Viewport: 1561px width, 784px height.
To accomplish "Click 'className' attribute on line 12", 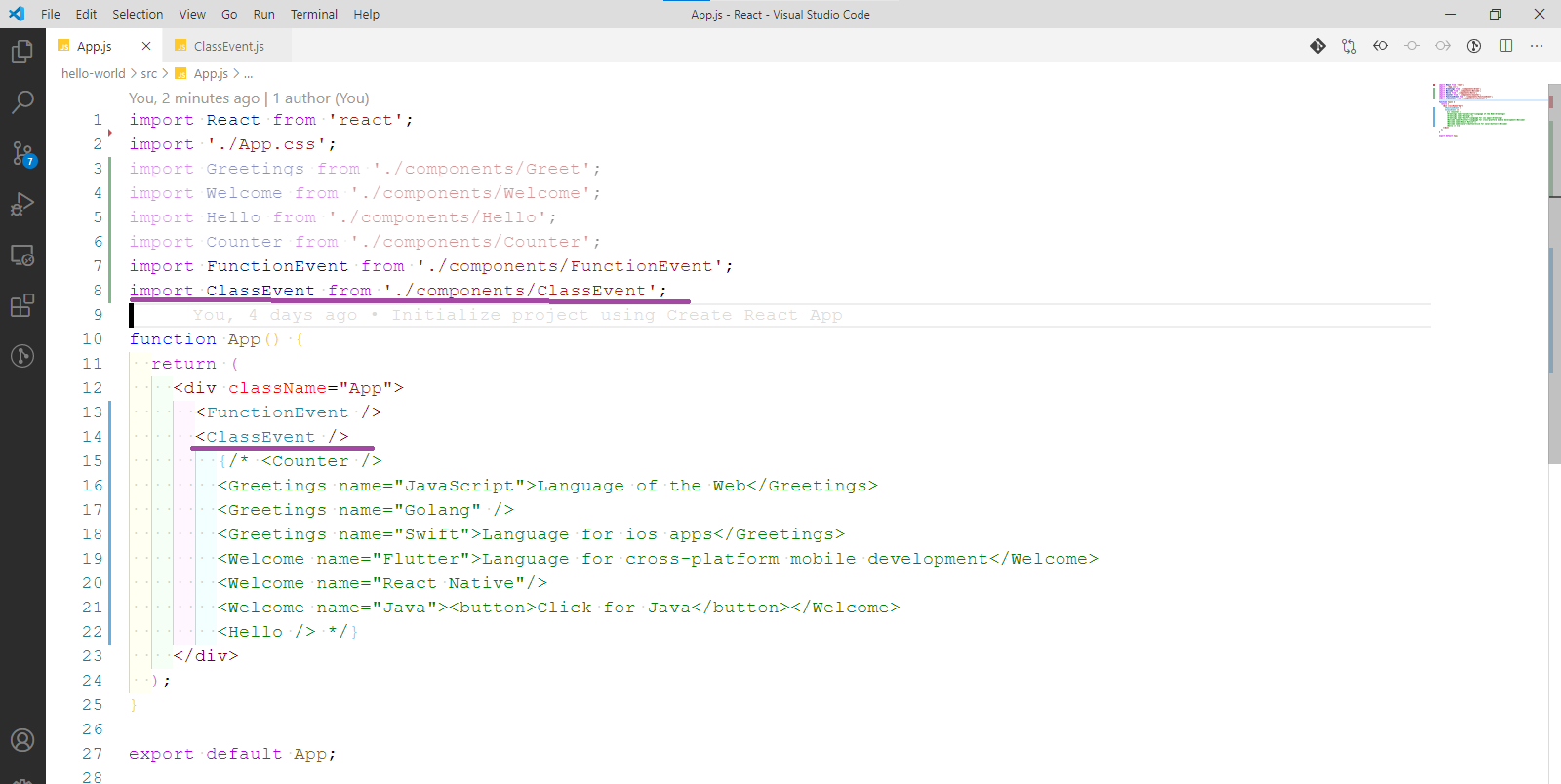I will [277, 388].
